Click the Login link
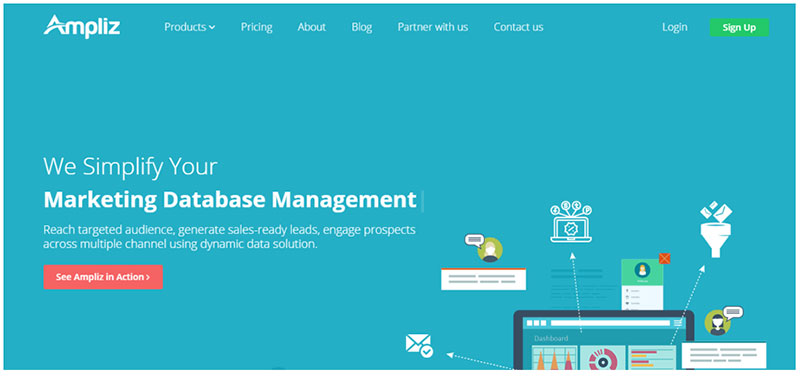Viewport: 800px width, 376px height. point(674,27)
